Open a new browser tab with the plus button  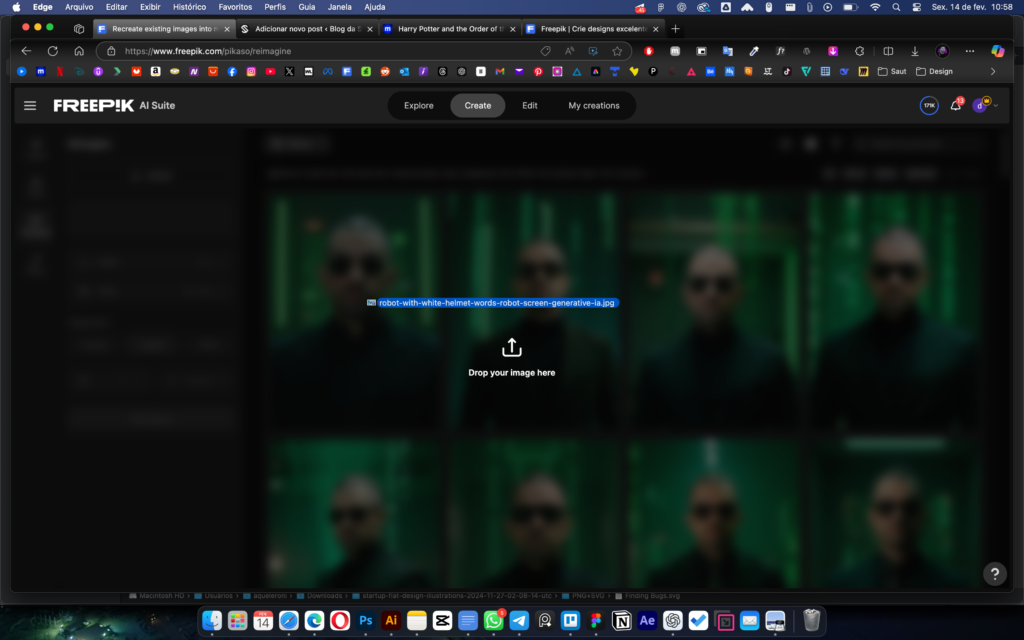coord(675,29)
